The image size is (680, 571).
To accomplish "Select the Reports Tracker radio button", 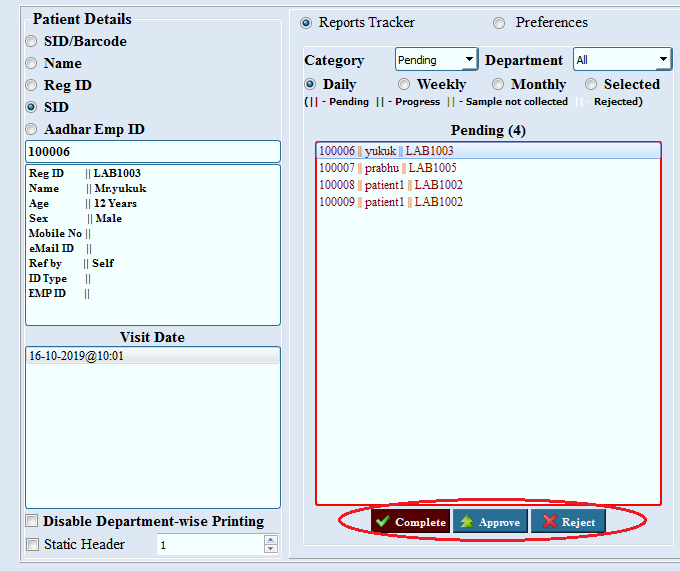I will point(306,23).
